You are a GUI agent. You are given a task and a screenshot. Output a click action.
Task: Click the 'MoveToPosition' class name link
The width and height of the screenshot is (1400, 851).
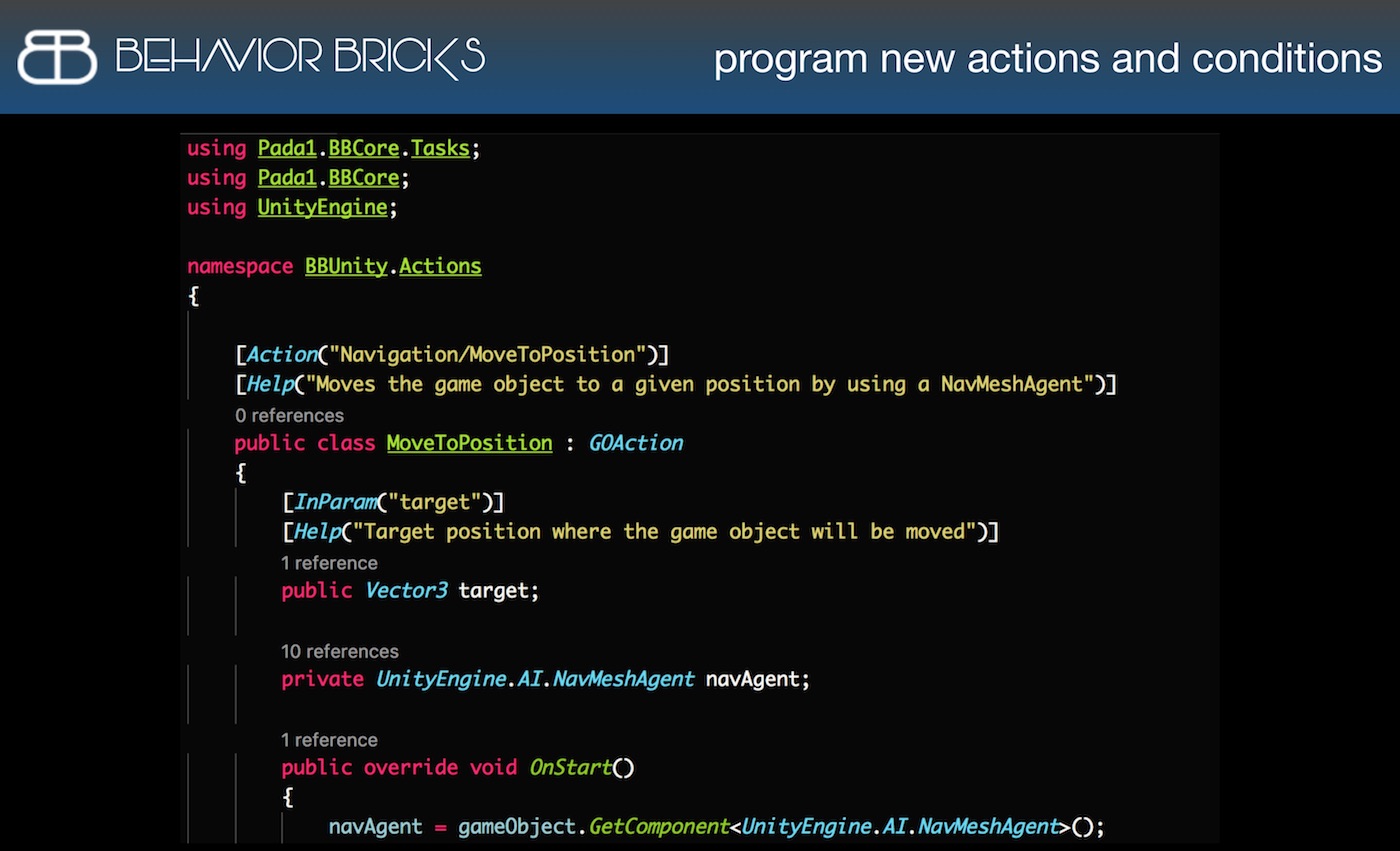point(469,443)
